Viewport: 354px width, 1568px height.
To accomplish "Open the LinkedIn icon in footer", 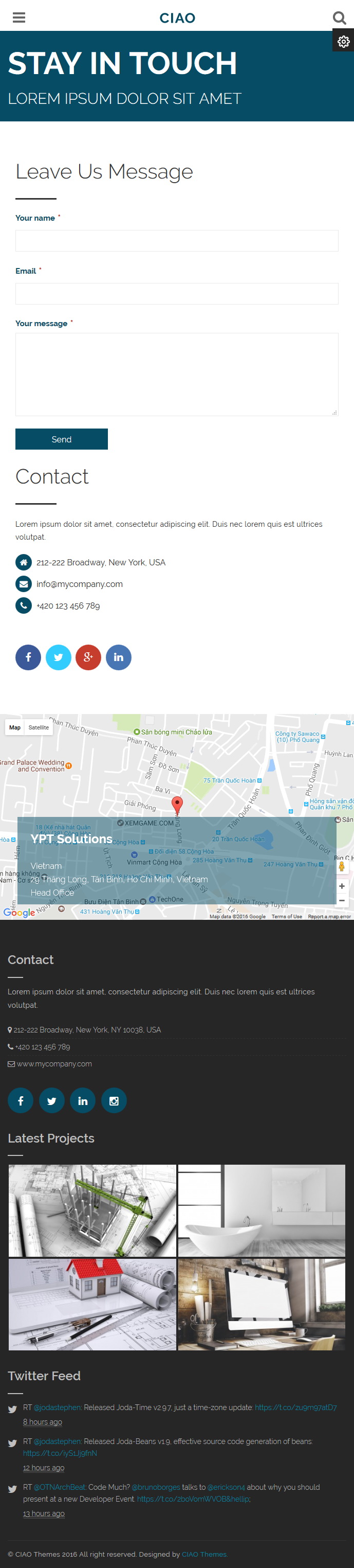I will (83, 1100).
